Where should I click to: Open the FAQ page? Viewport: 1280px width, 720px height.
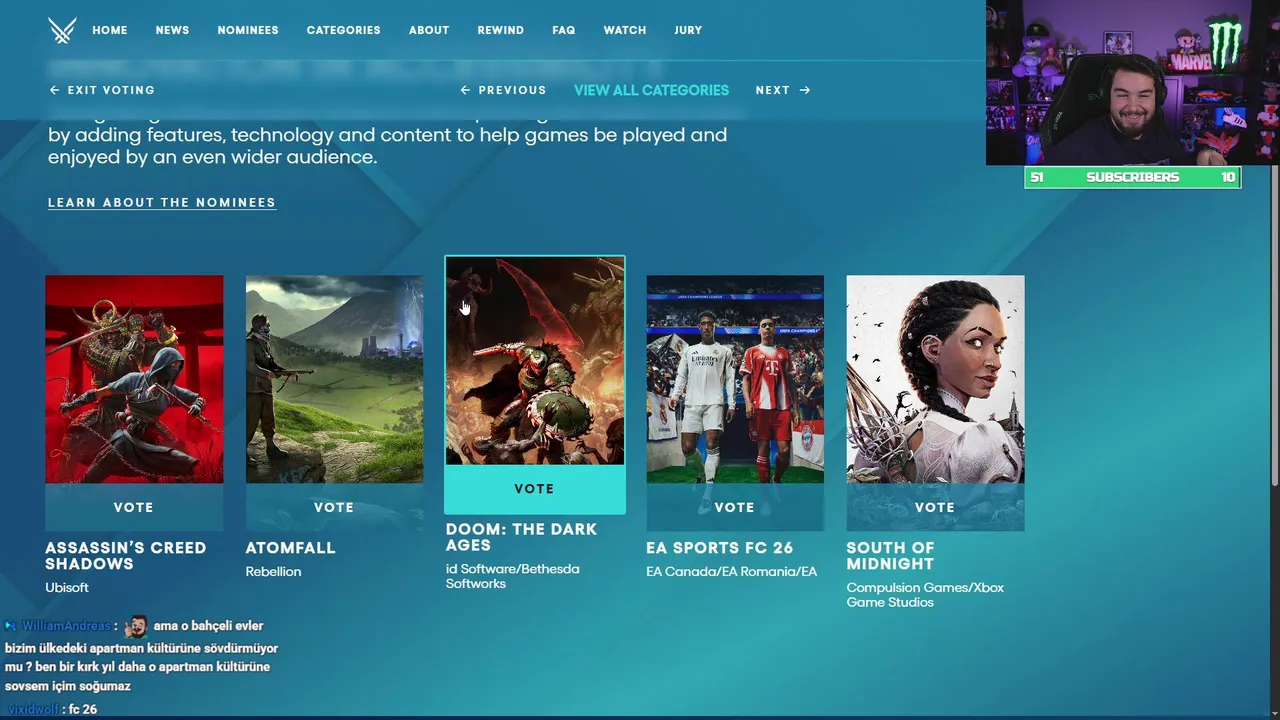(x=564, y=30)
